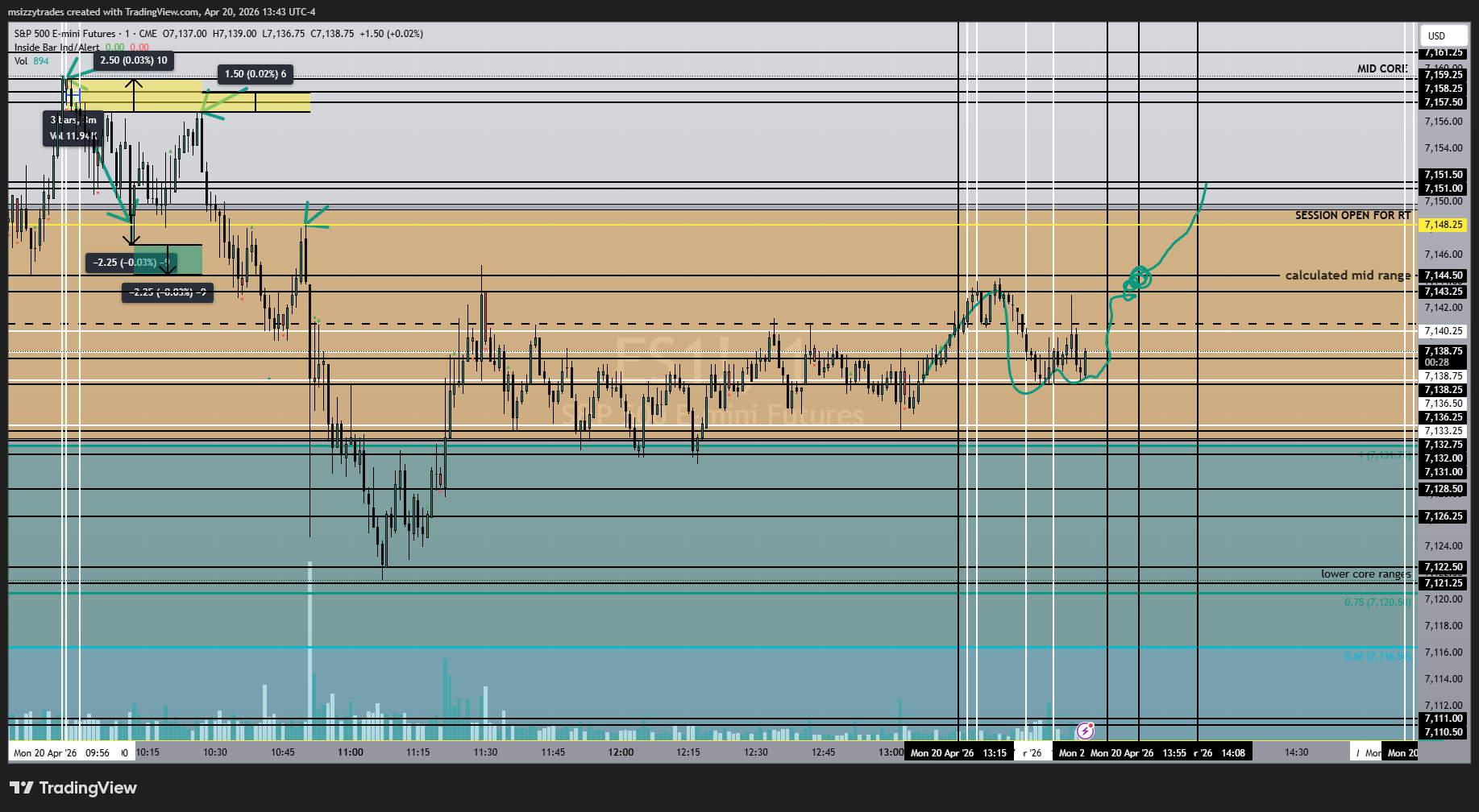Viewport: 1479px width, 812px height.
Task: Click the white 7,140.25 price label
Action: pos(1443,331)
